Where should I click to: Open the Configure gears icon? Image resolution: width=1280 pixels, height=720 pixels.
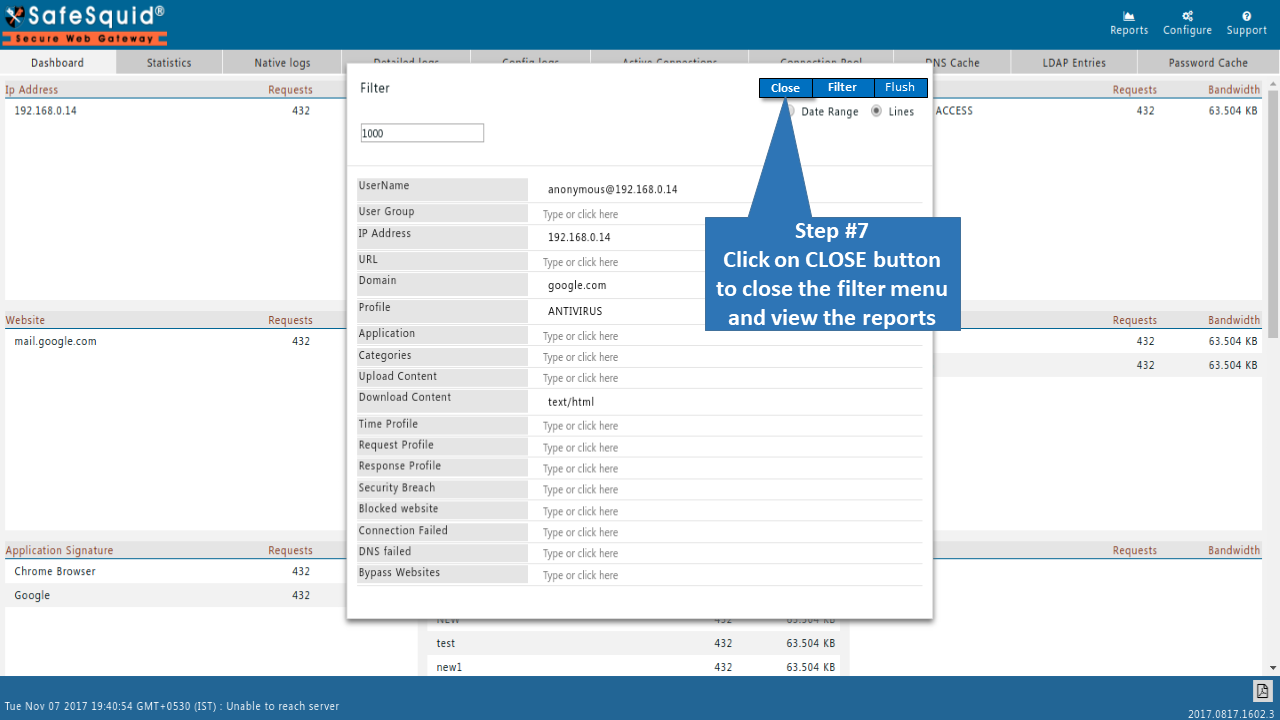point(1187,16)
